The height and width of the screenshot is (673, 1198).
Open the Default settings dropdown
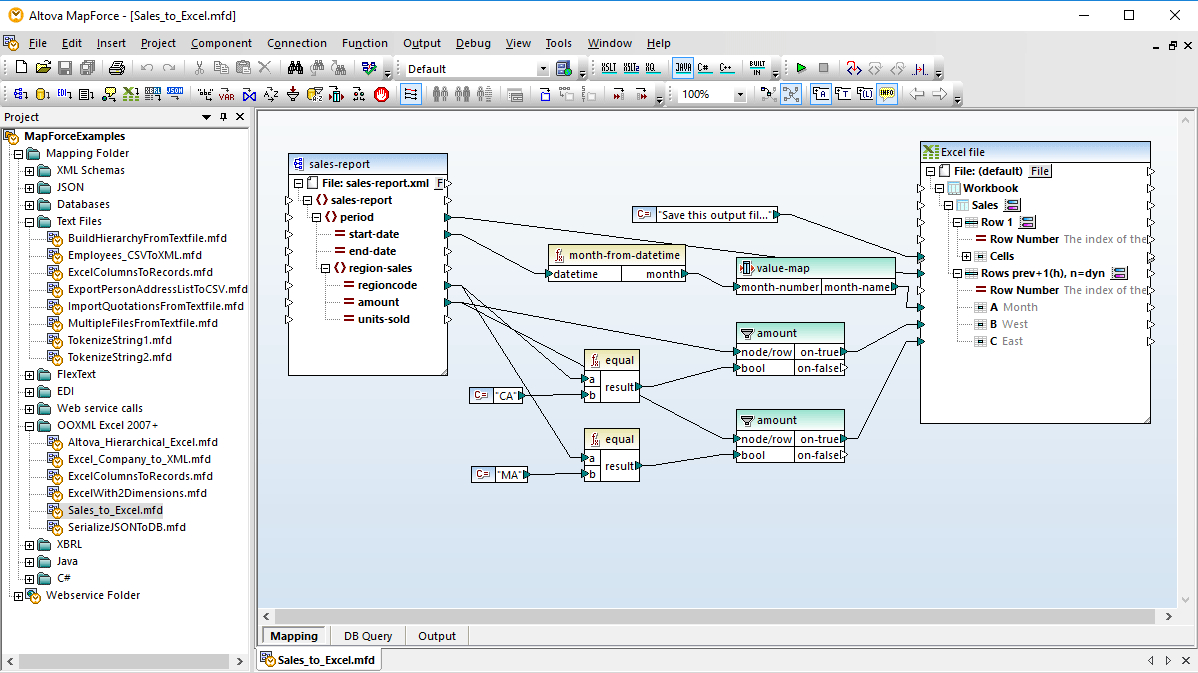pyautogui.click(x=544, y=67)
